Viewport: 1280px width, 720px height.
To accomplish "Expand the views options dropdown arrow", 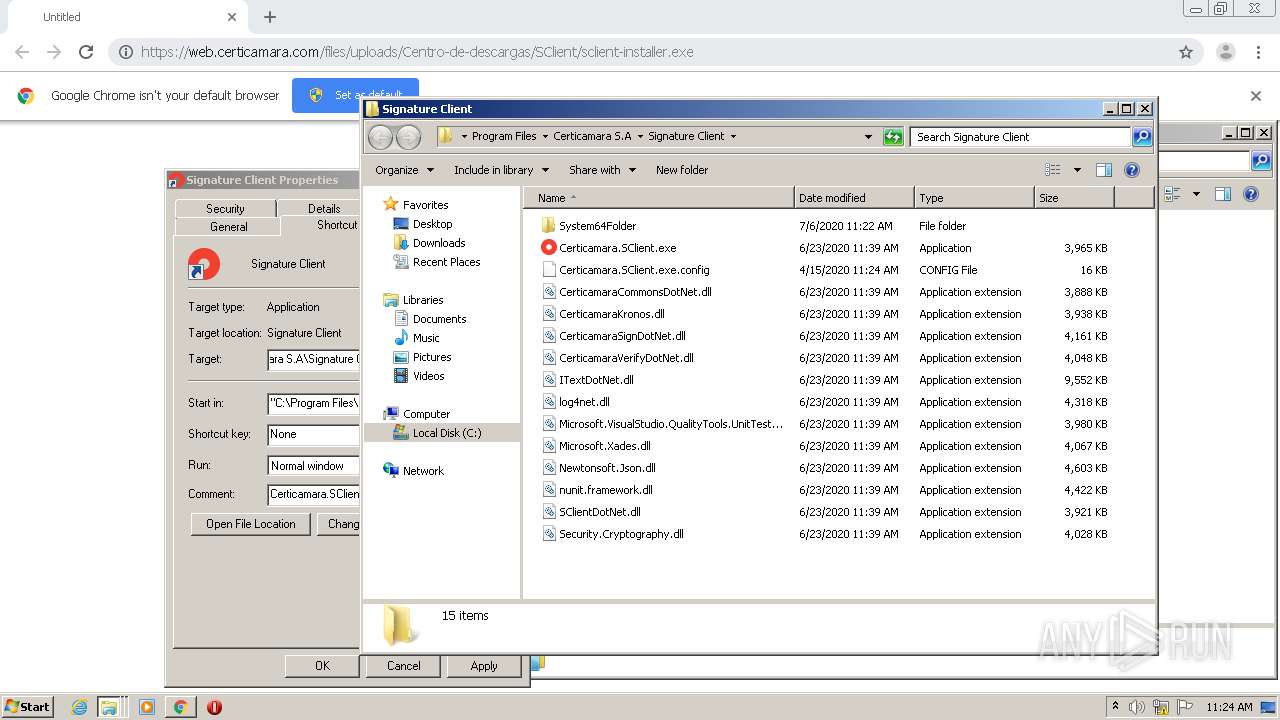I will coord(1077,170).
